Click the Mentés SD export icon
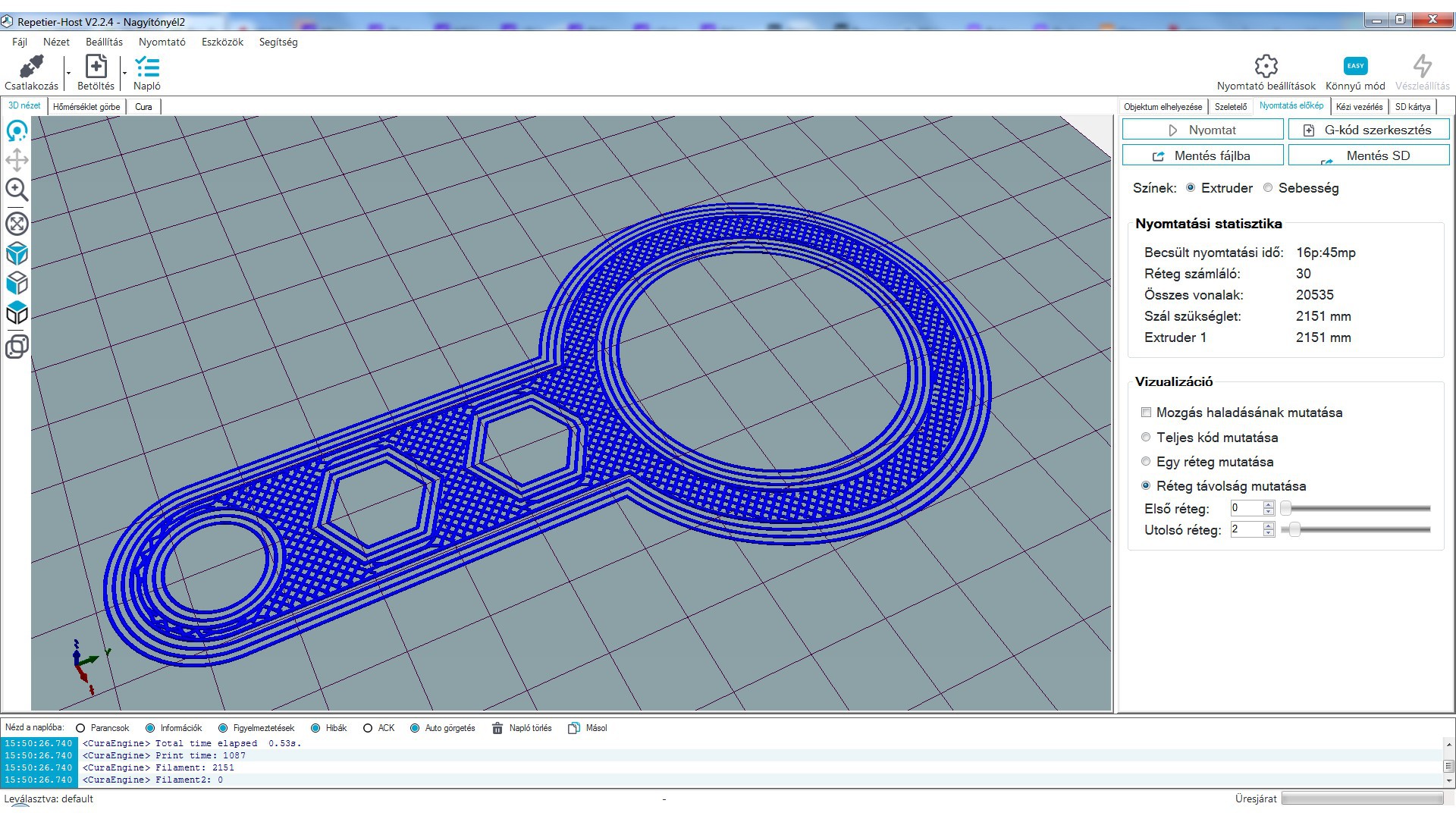This screenshot has height=819, width=1456. [1326, 160]
